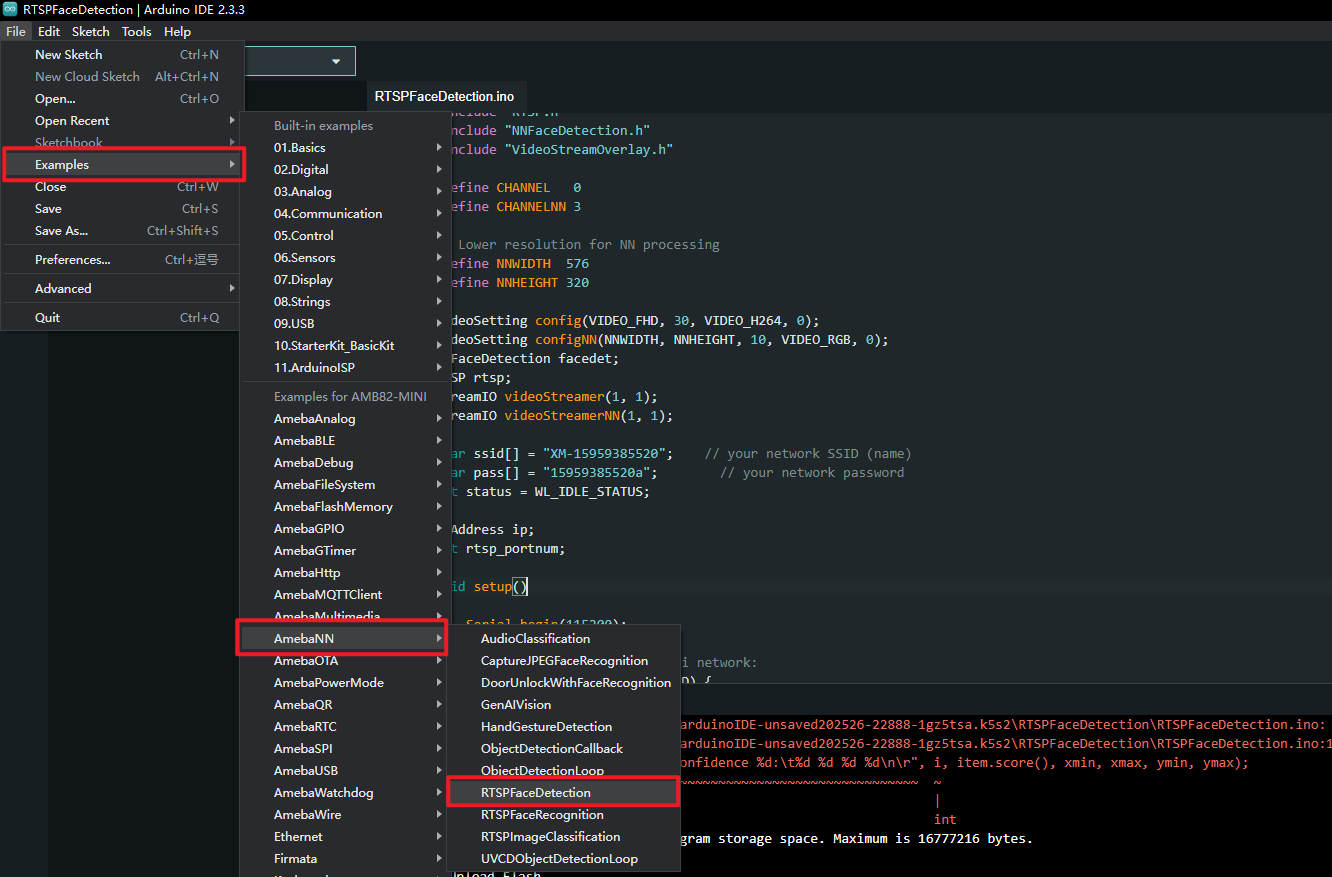Expand the 11.ArduinoISP examples

pos(345,368)
